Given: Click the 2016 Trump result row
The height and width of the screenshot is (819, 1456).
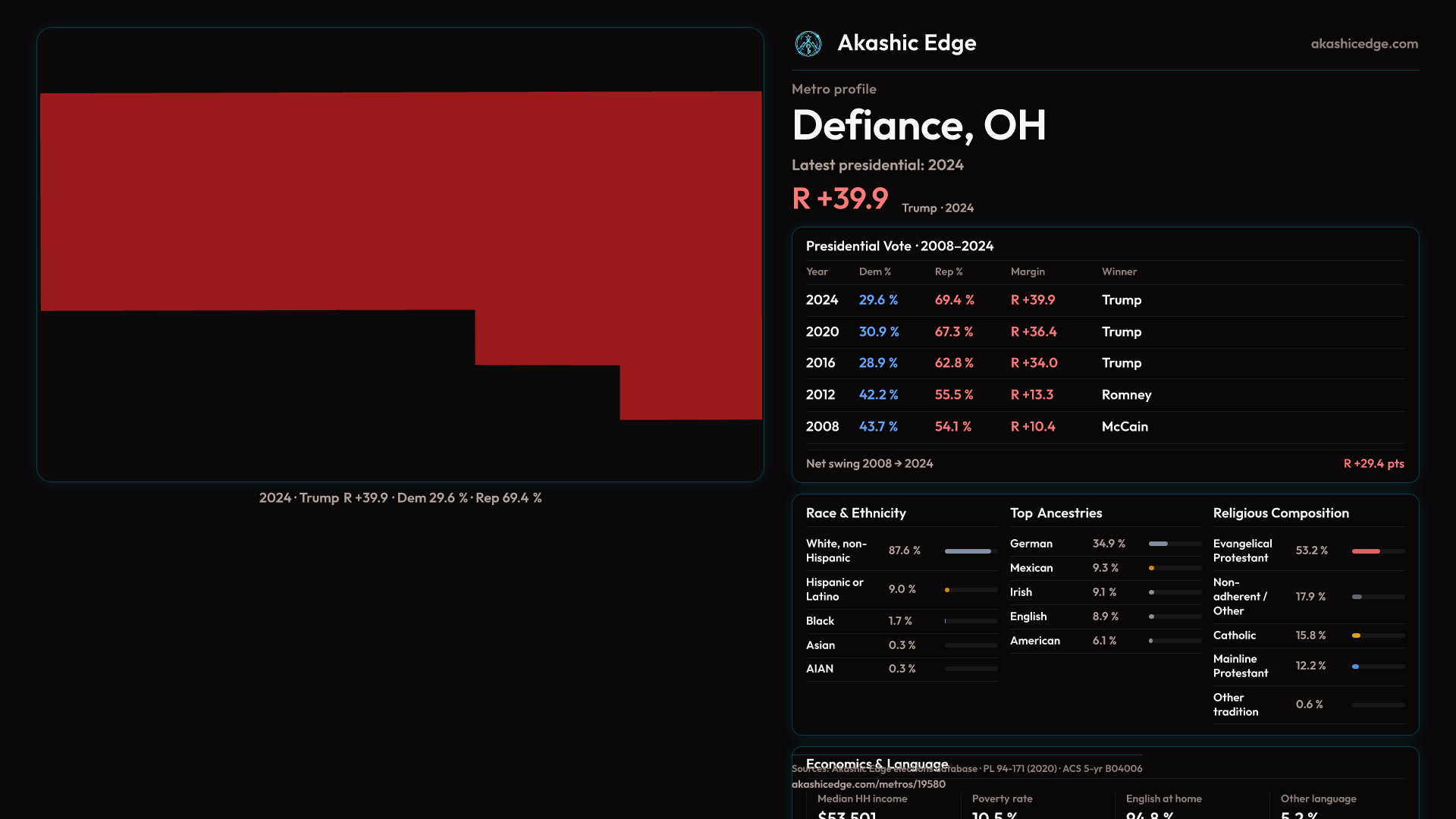Looking at the screenshot, I should coord(1104,363).
